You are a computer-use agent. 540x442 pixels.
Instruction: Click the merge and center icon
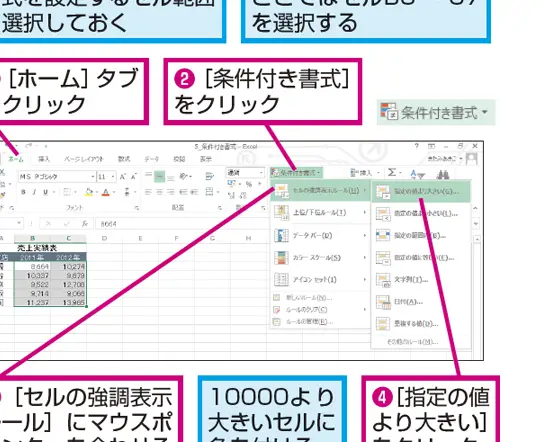tap(209, 192)
